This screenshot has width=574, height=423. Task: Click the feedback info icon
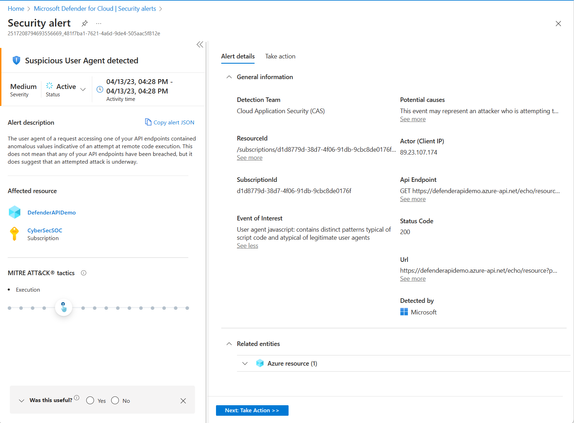[77, 398]
